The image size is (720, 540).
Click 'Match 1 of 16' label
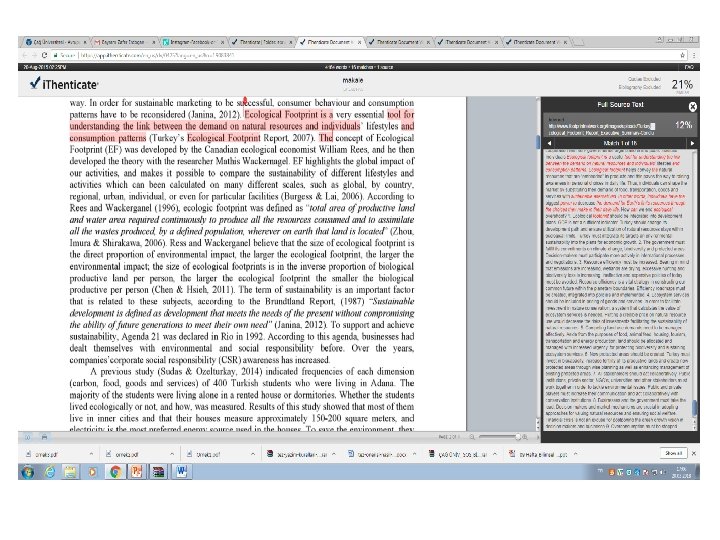(x=620, y=143)
